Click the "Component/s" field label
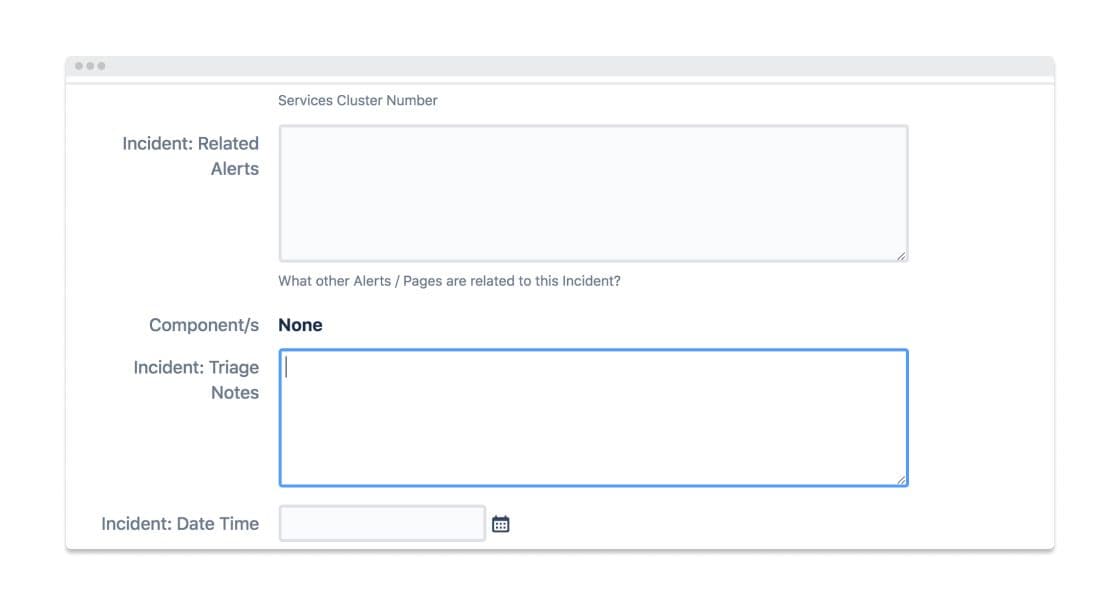This screenshot has width=1120, height=605. click(204, 325)
